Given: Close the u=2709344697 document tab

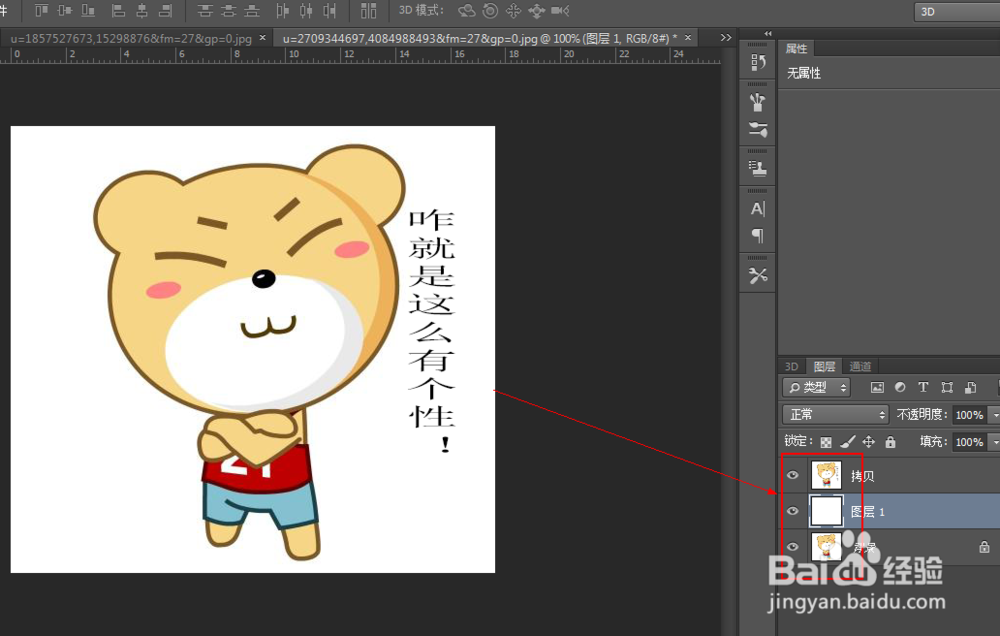Looking at the screenshot, I should point(688,38).
